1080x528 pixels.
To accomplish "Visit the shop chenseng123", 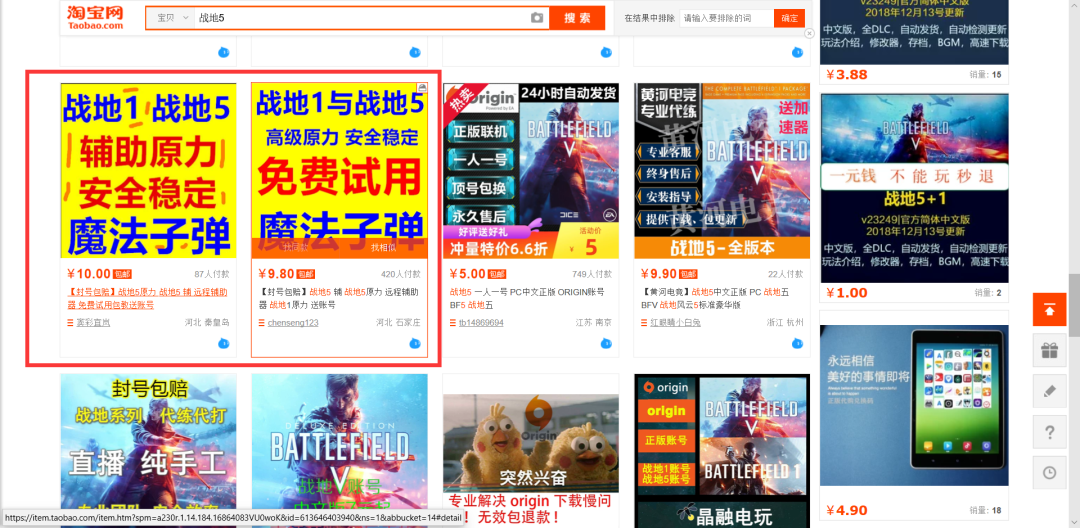I will pyautogui.click(x=293, y=323).
